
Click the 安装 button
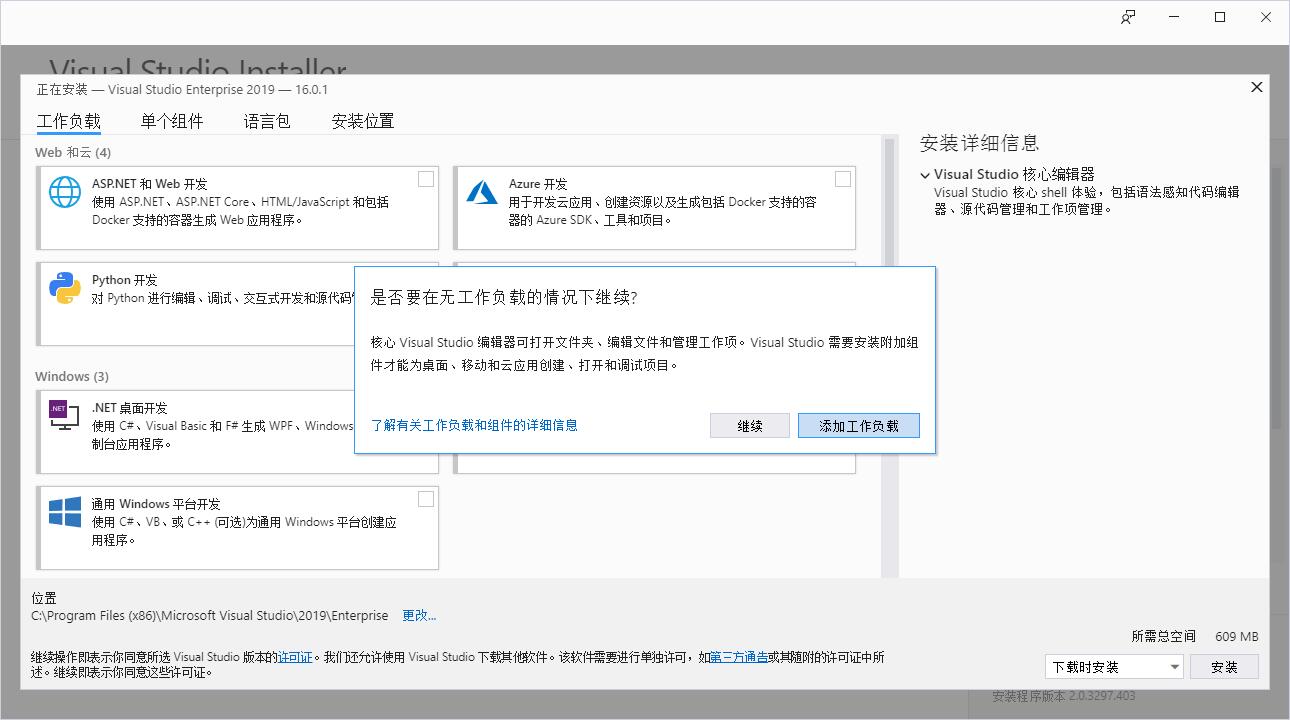pos(1225,667)
